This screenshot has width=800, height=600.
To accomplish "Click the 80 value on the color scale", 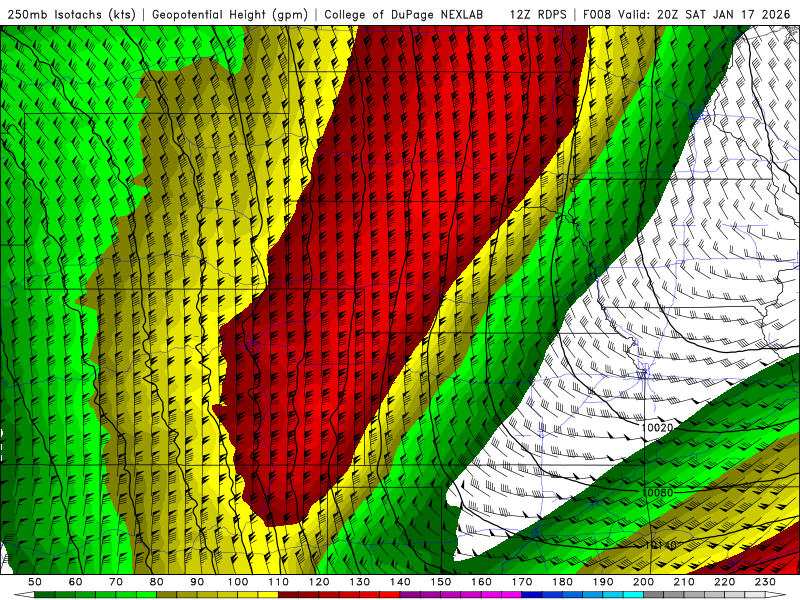I will [x=157, y=582].
